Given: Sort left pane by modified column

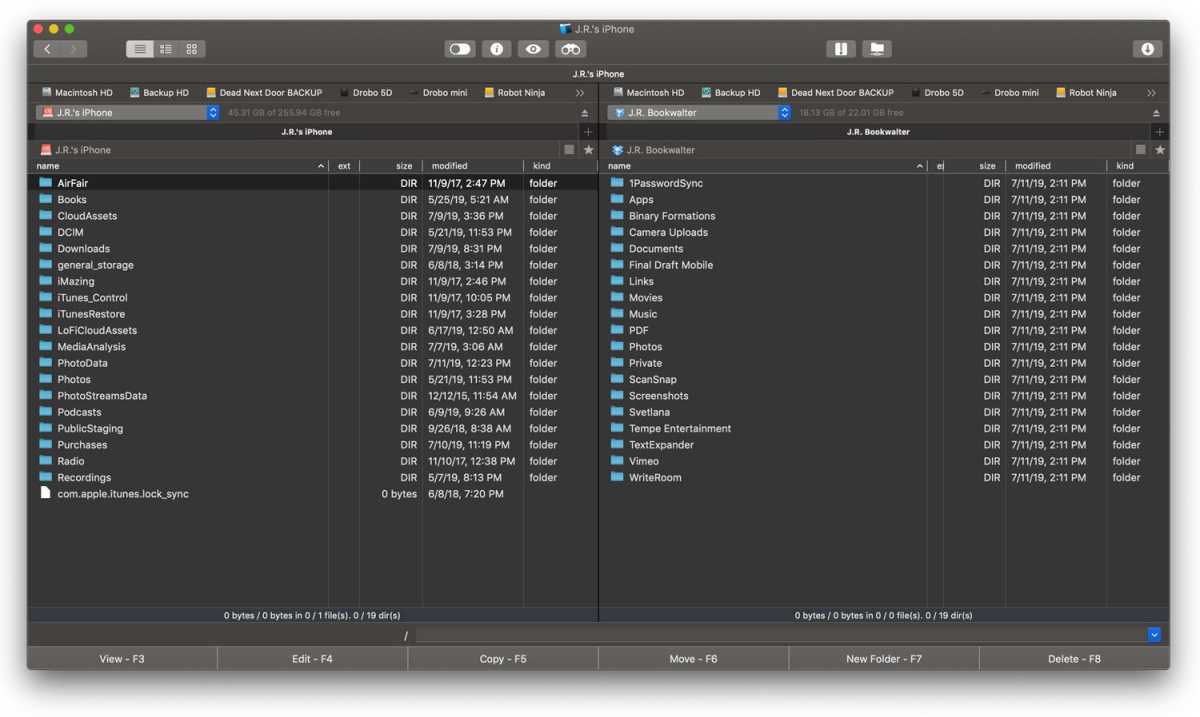Looking at the screenshot, I should 473,166.
